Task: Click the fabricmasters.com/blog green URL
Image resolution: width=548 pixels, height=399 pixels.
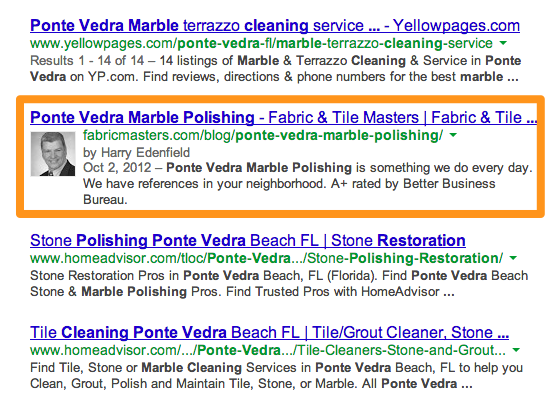Action: (x=263, y=135)
